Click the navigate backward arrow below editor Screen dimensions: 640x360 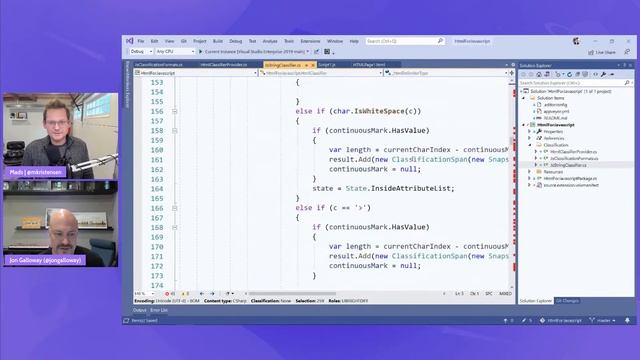click(x=202, y=293)
